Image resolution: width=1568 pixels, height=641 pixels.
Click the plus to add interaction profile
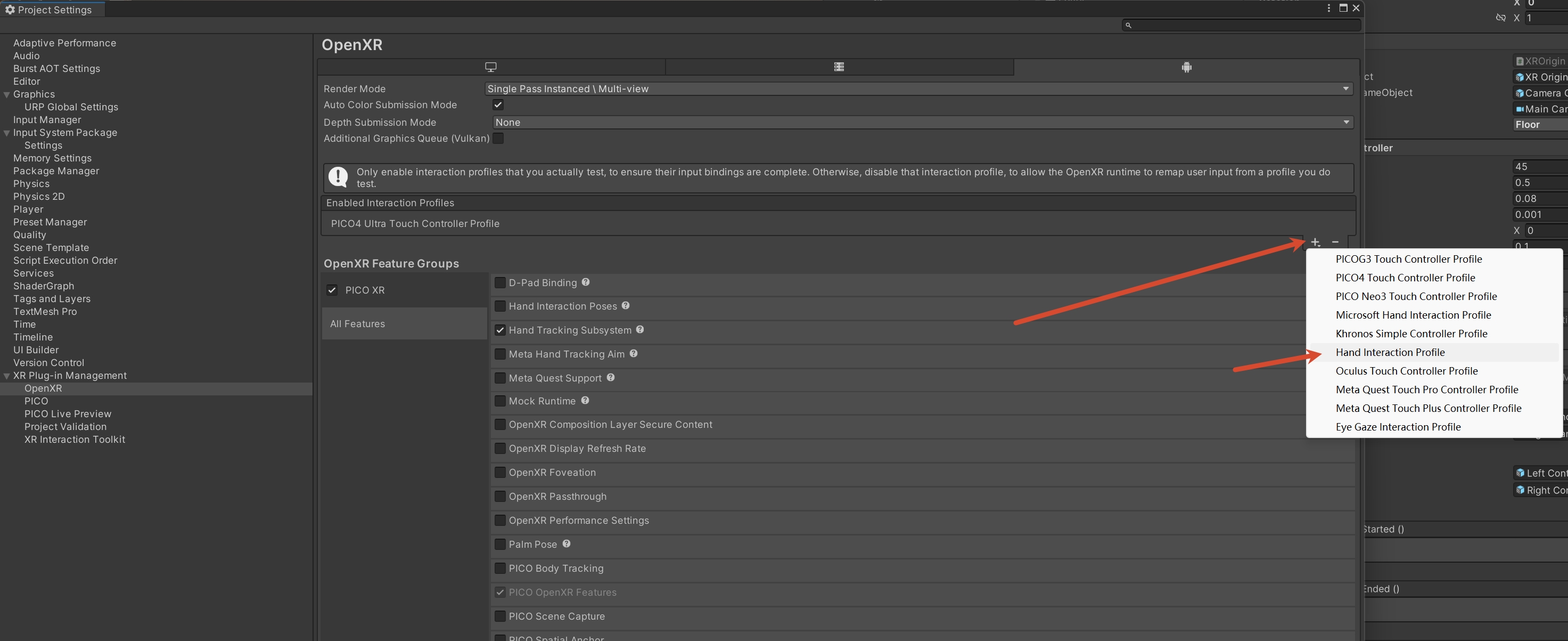click(x=1316, y=242)
